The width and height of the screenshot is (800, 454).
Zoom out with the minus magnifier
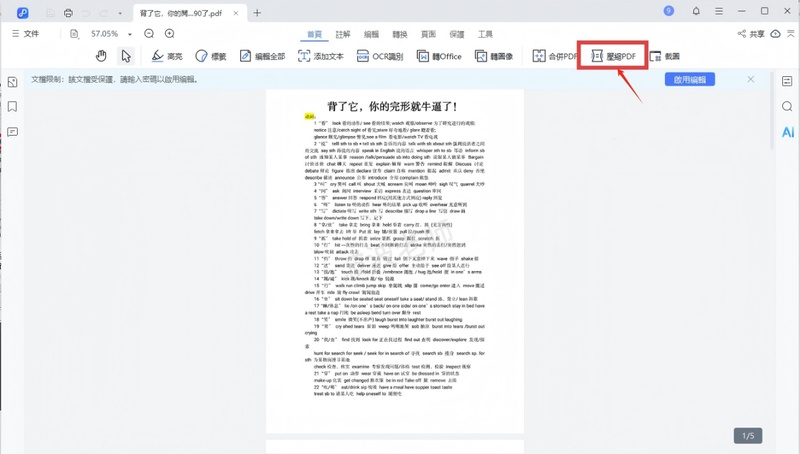tap(149, 34)
